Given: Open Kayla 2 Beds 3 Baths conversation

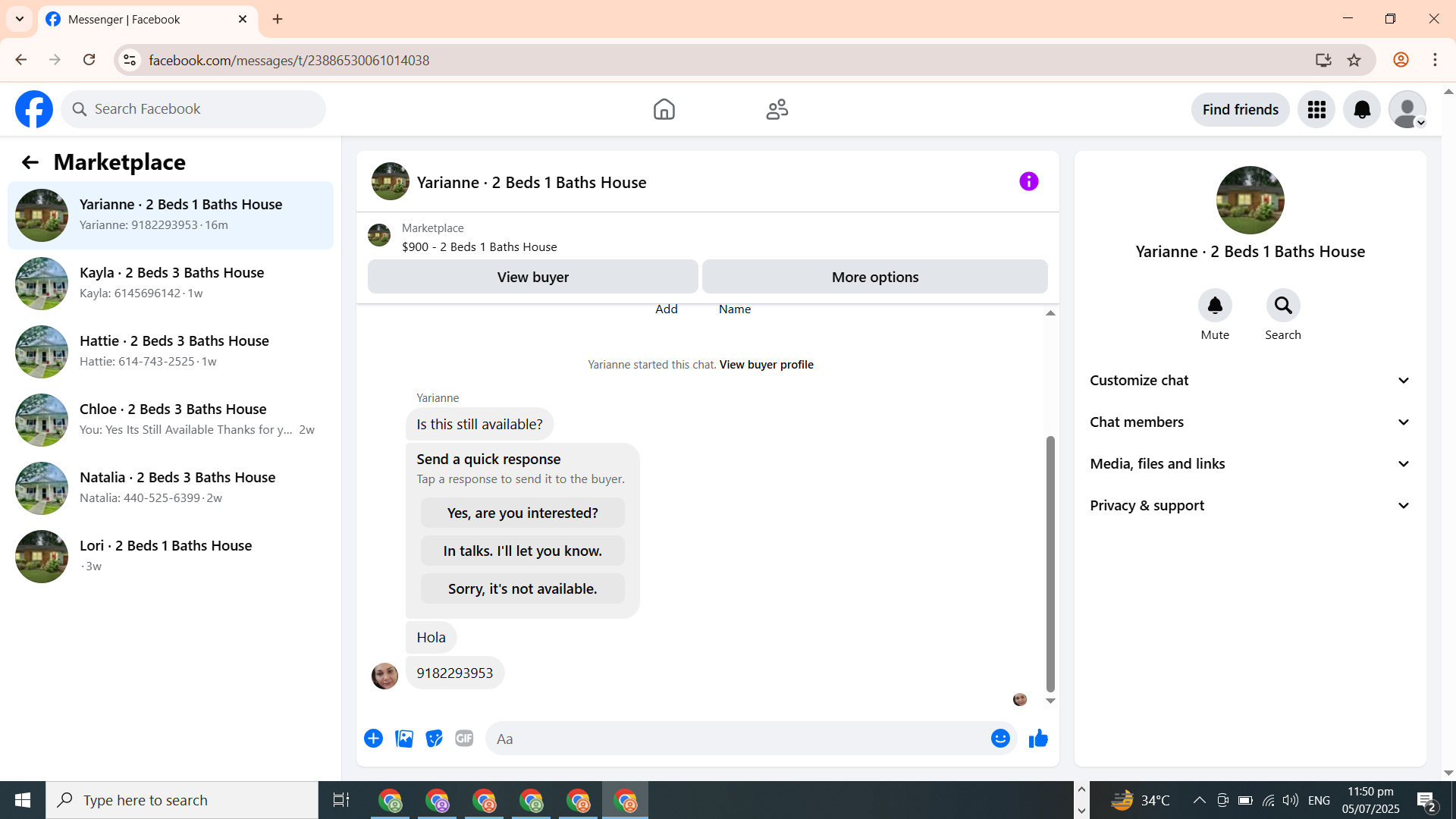Looking at the screenshot, I should coord(171,283).
